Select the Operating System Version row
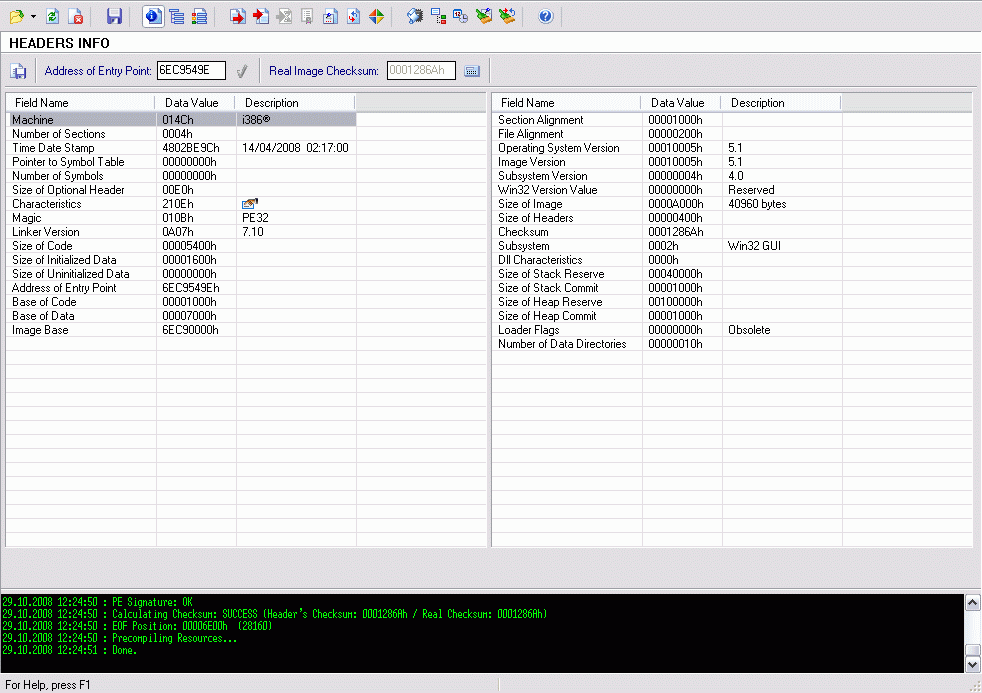Image resolution: width=982 pixels, height=693 pixels. pyautogui.click(x=668, y=148)
